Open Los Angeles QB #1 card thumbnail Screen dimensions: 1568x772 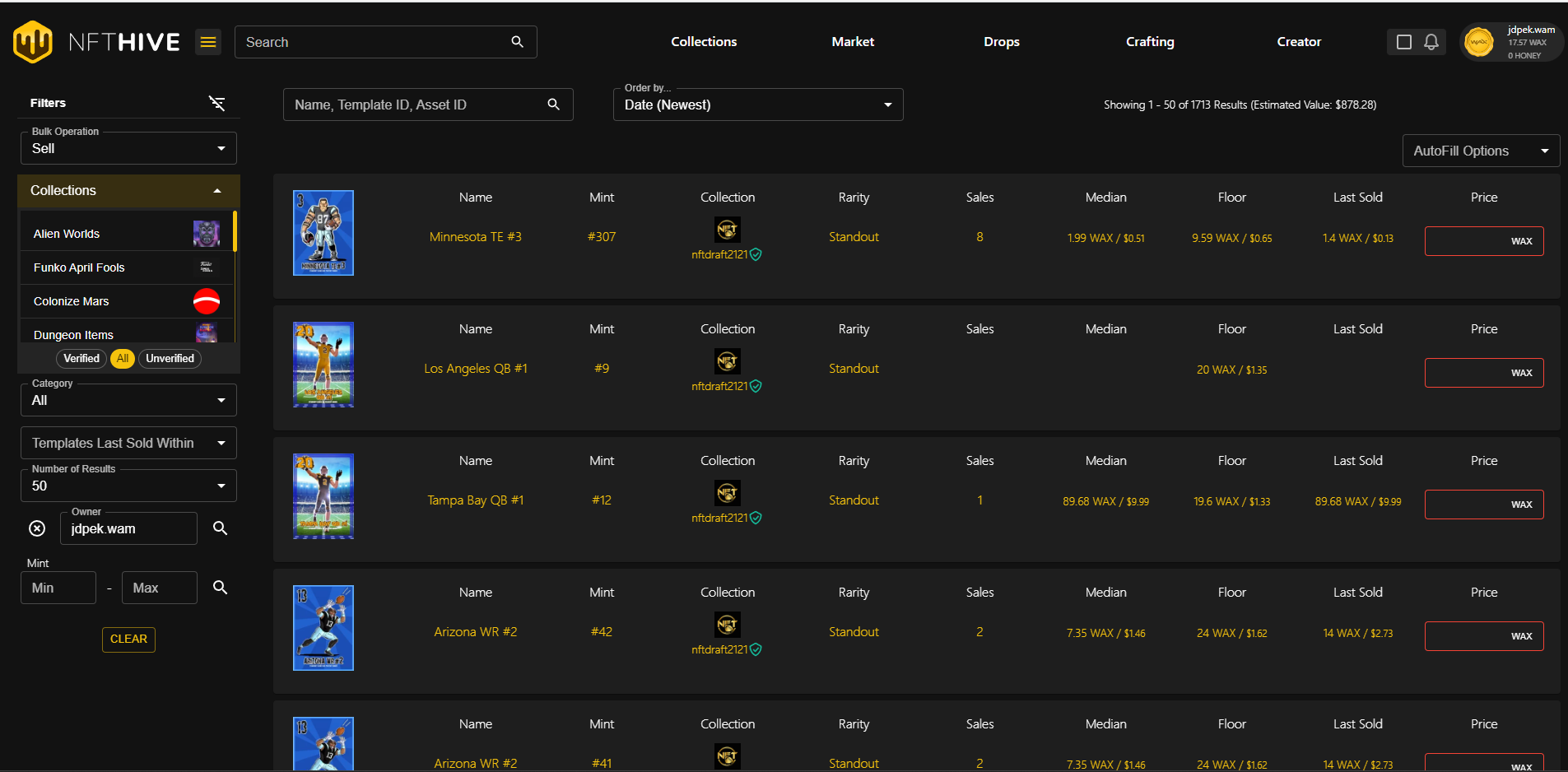[323, 365]
